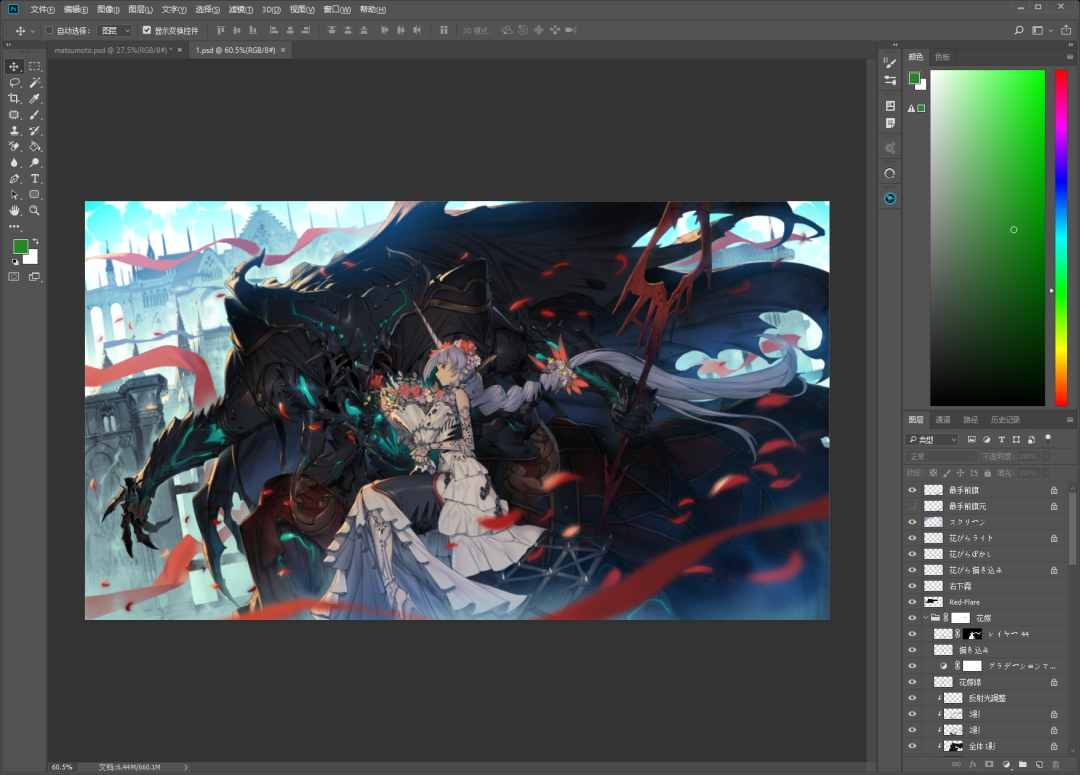Select the Lasso tool
Screen dimensions: 1080x775
coord(14,82)
